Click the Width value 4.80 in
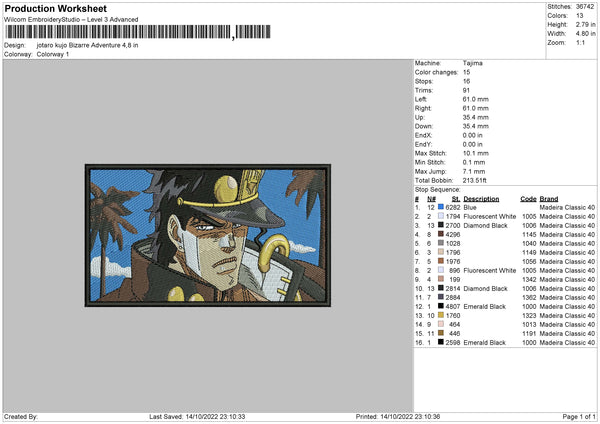 [x=585, y=34]
